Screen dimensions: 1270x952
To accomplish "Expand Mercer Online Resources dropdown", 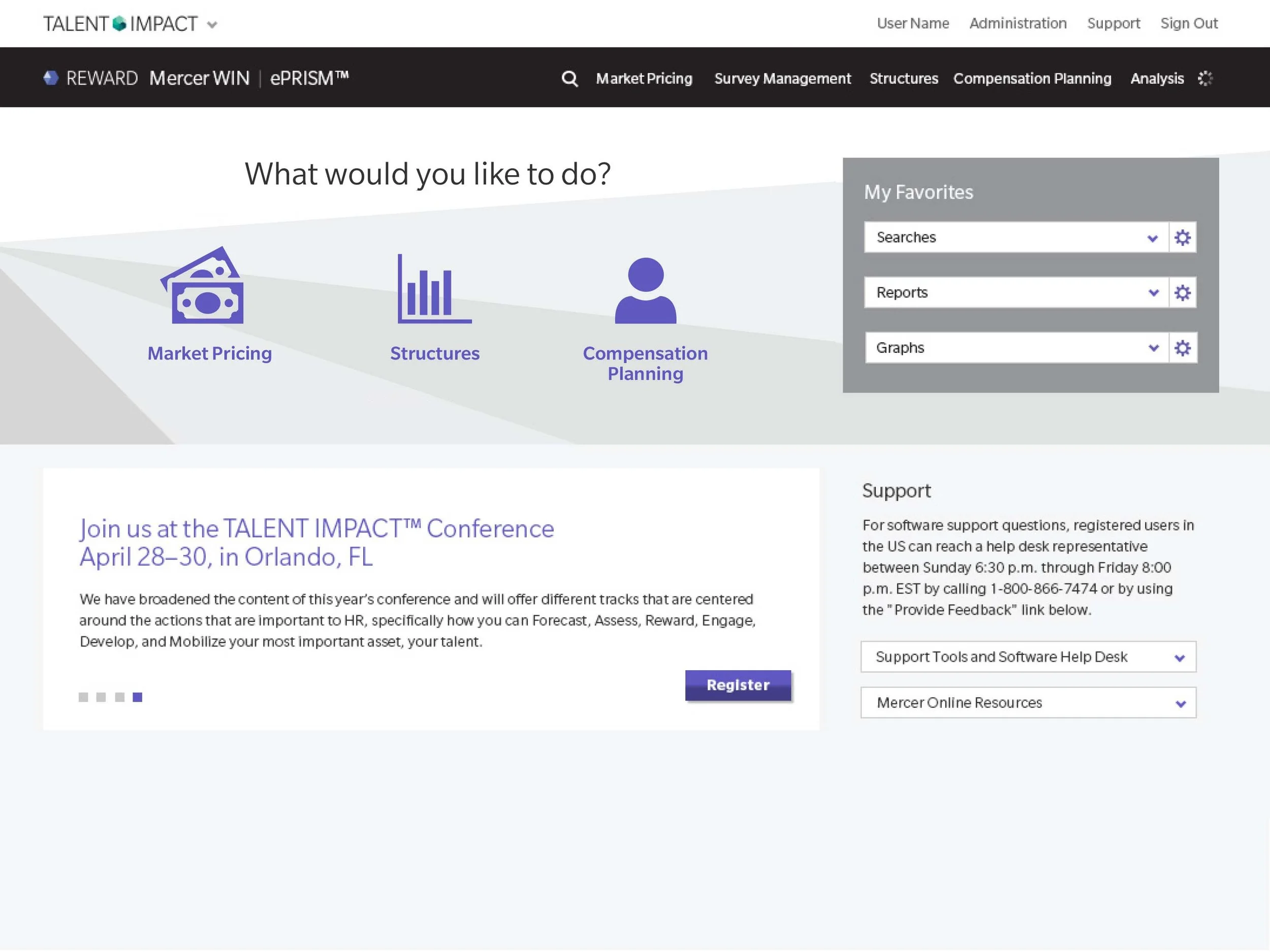I will click(x=1028, y=703).
